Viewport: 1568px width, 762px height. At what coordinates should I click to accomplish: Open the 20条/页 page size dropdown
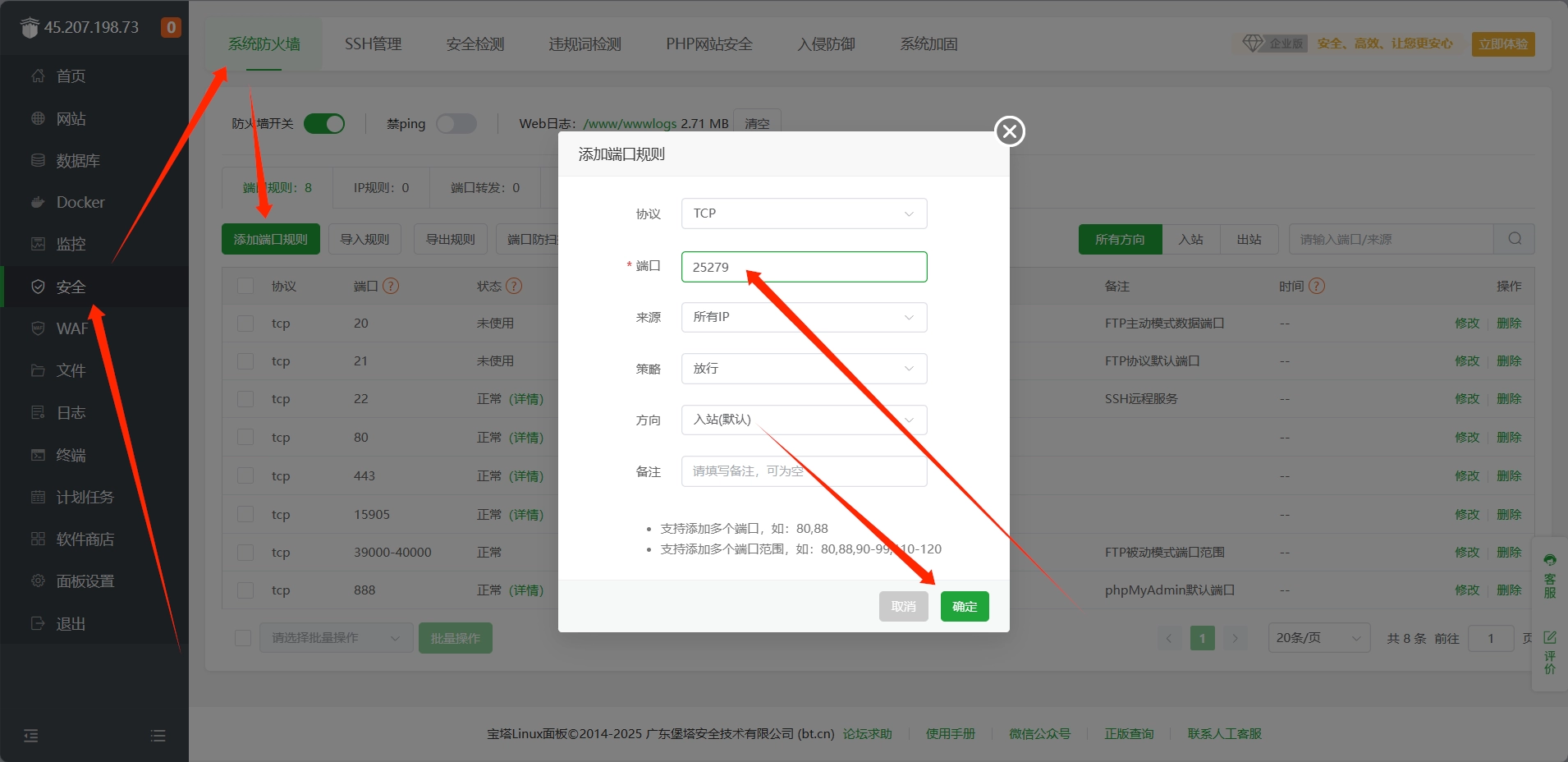(x=1318, y=638)
